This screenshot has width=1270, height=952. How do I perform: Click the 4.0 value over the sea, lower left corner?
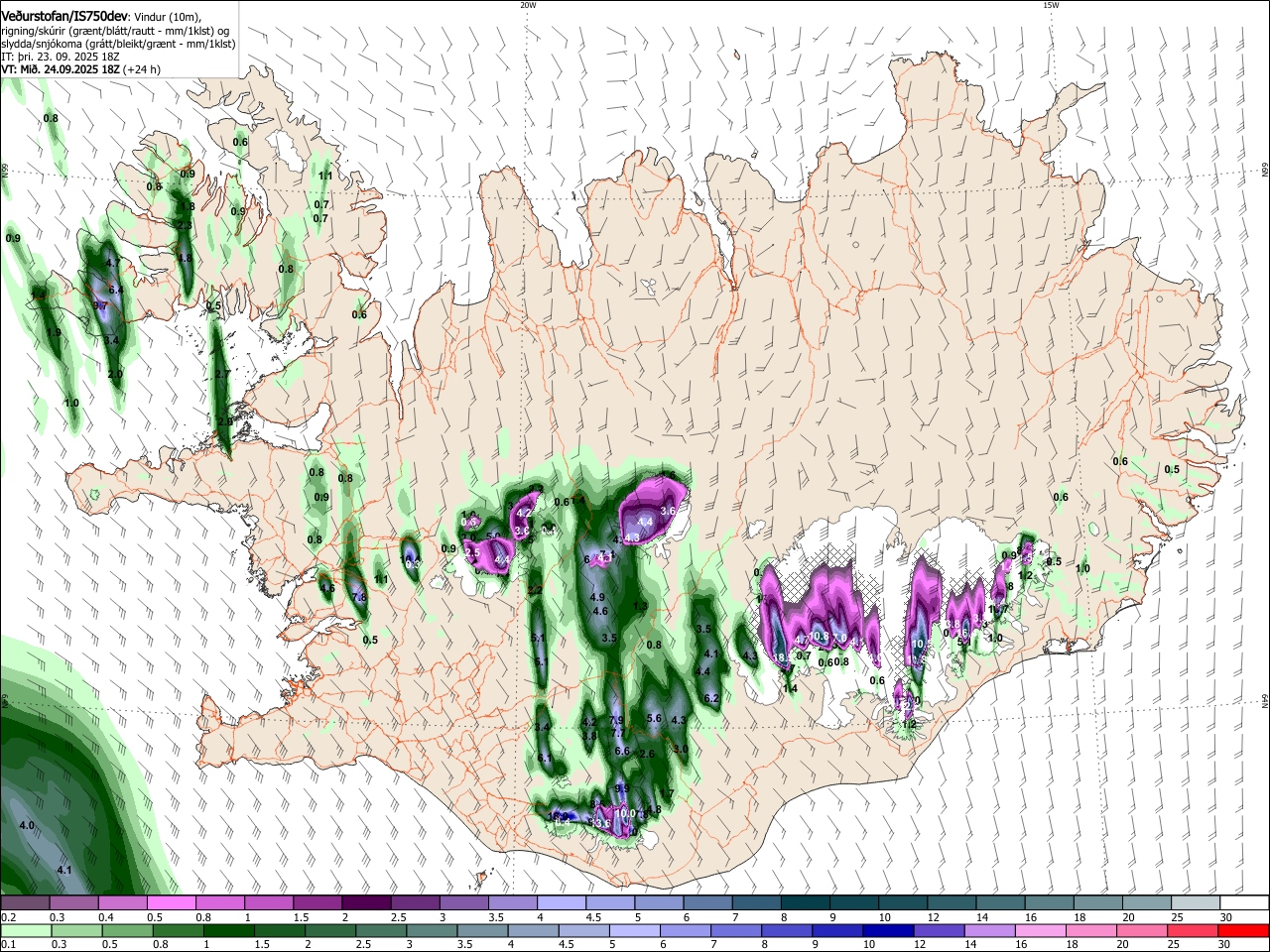[27, 825]
